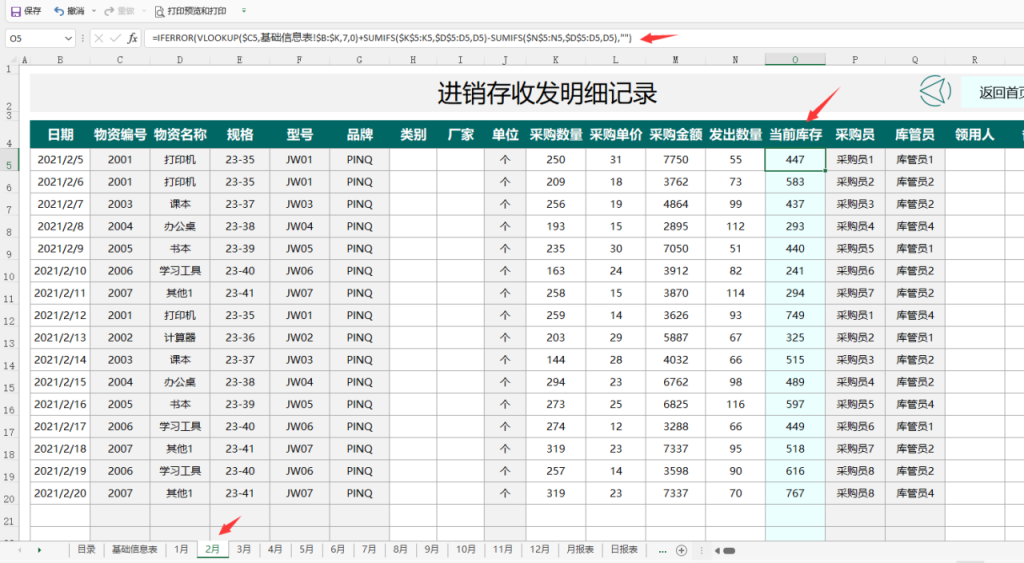Switch to the 4月 sheet tab
The height and width of the screenshot is (563, 1024).
click(x=275, y=549)
